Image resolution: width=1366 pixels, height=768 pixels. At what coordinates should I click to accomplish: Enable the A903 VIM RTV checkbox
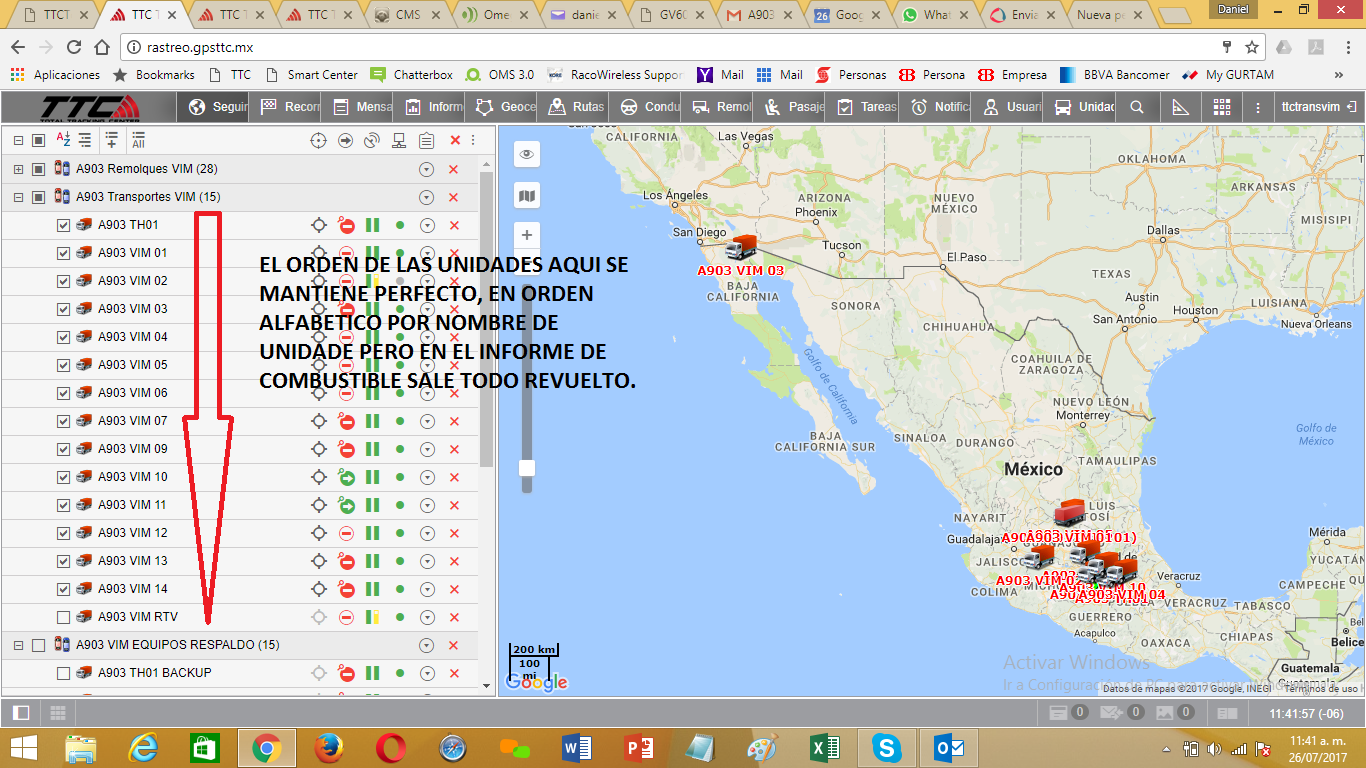pyautogui.click(x=64, y=617)
